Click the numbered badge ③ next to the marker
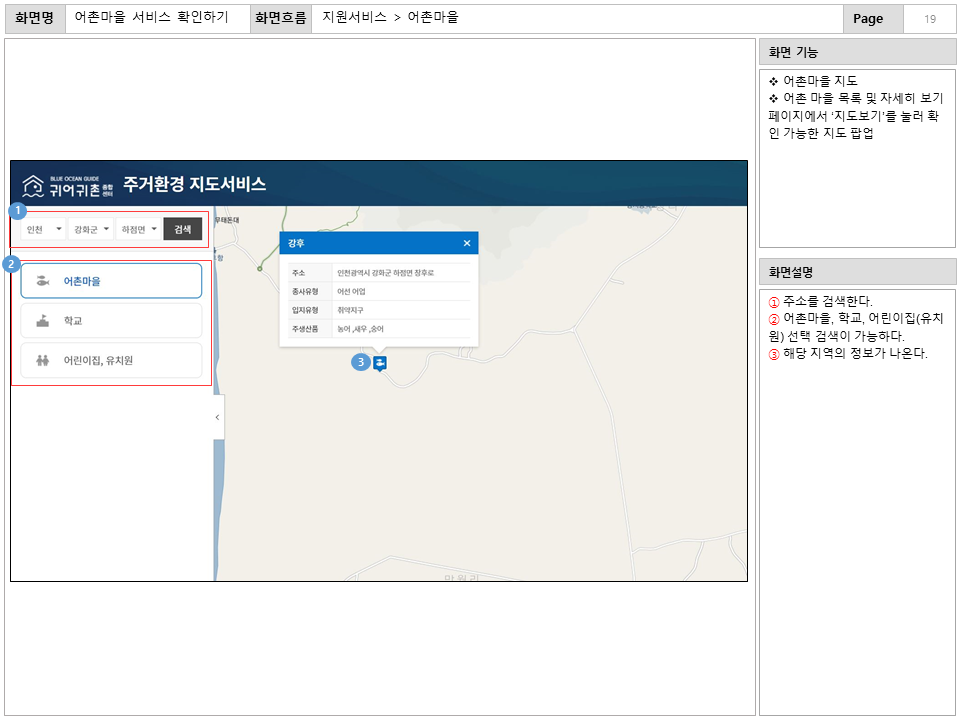Viewport: 960px width, 720px height. tap(360, 363)
